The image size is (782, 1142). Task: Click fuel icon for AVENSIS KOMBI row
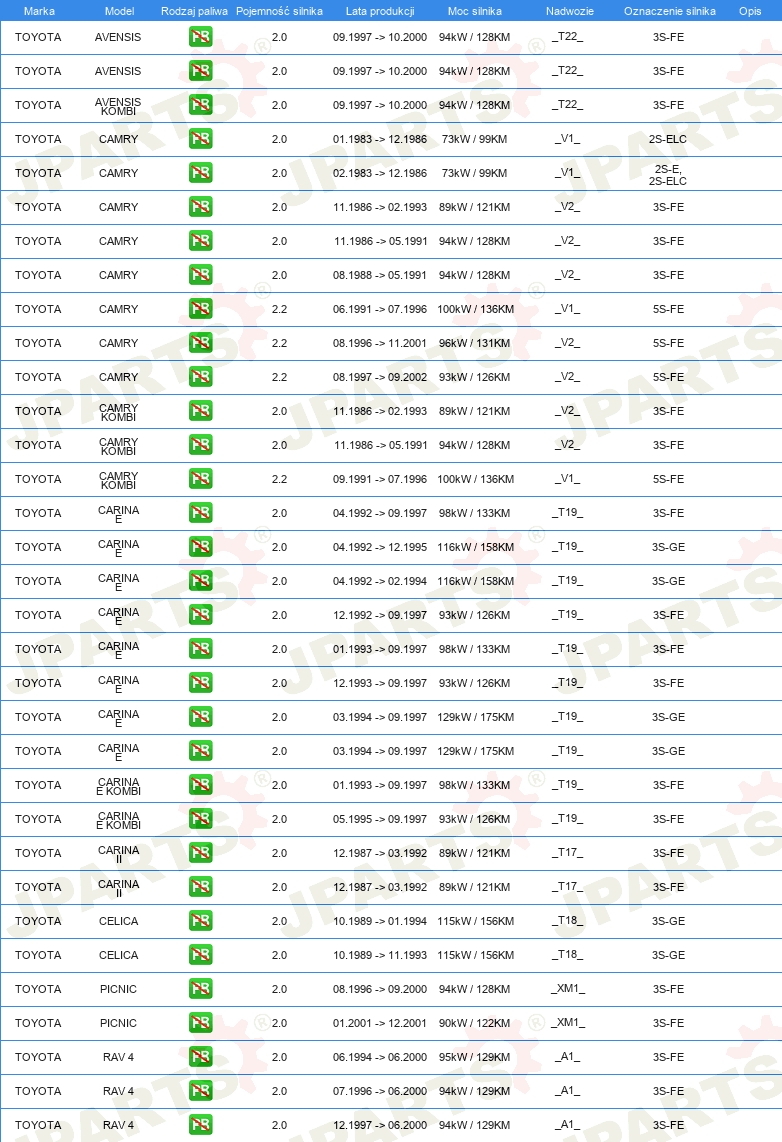tap(200, 105)
